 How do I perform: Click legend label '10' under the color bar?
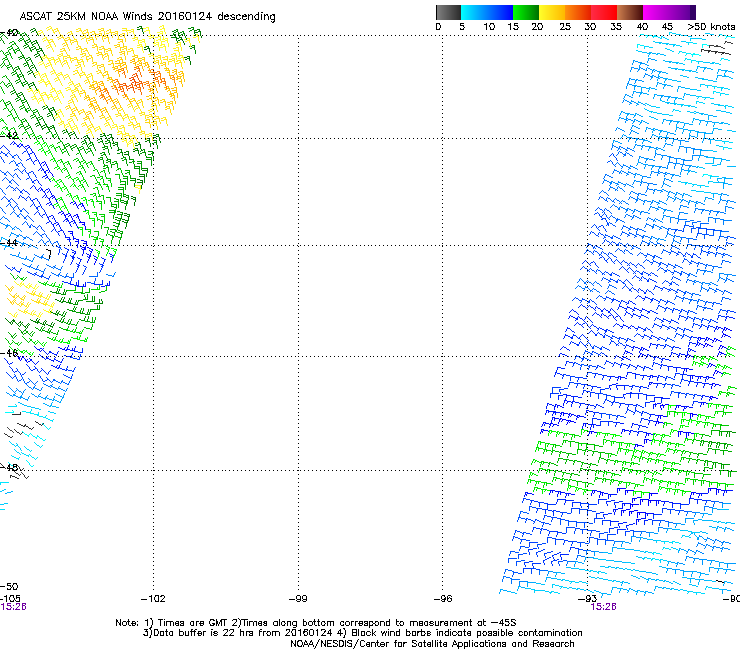(489, 27)
